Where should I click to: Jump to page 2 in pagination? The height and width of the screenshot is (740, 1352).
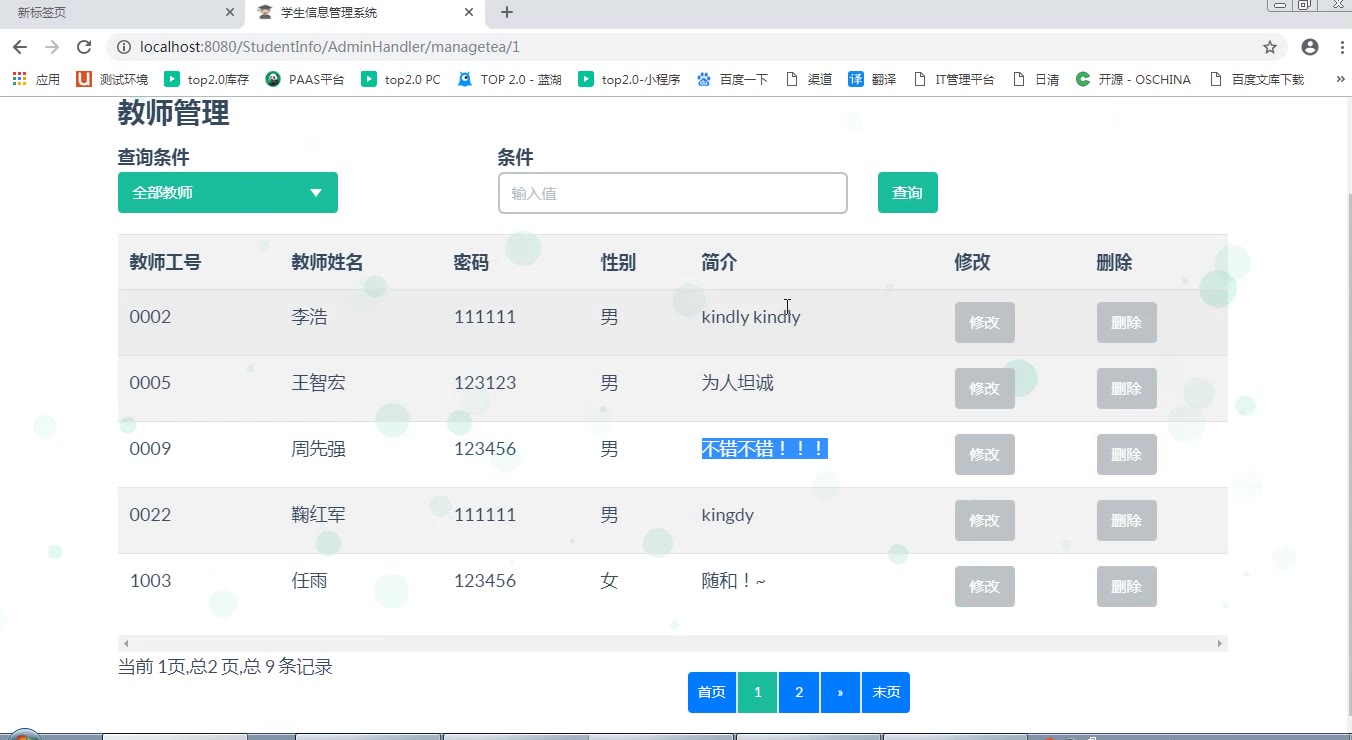799,692
